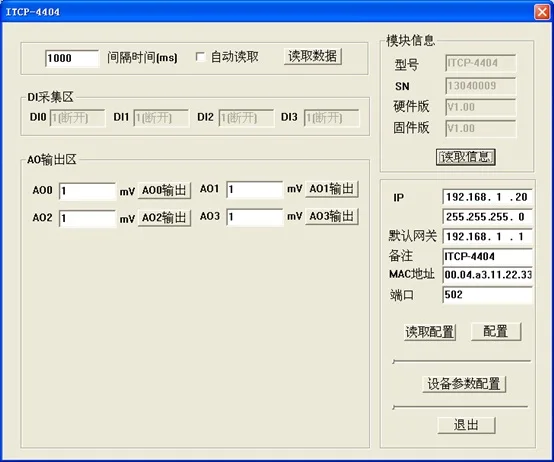Click the DI2 status field
This screenshot has width=554, height=462.
[246, 118]
